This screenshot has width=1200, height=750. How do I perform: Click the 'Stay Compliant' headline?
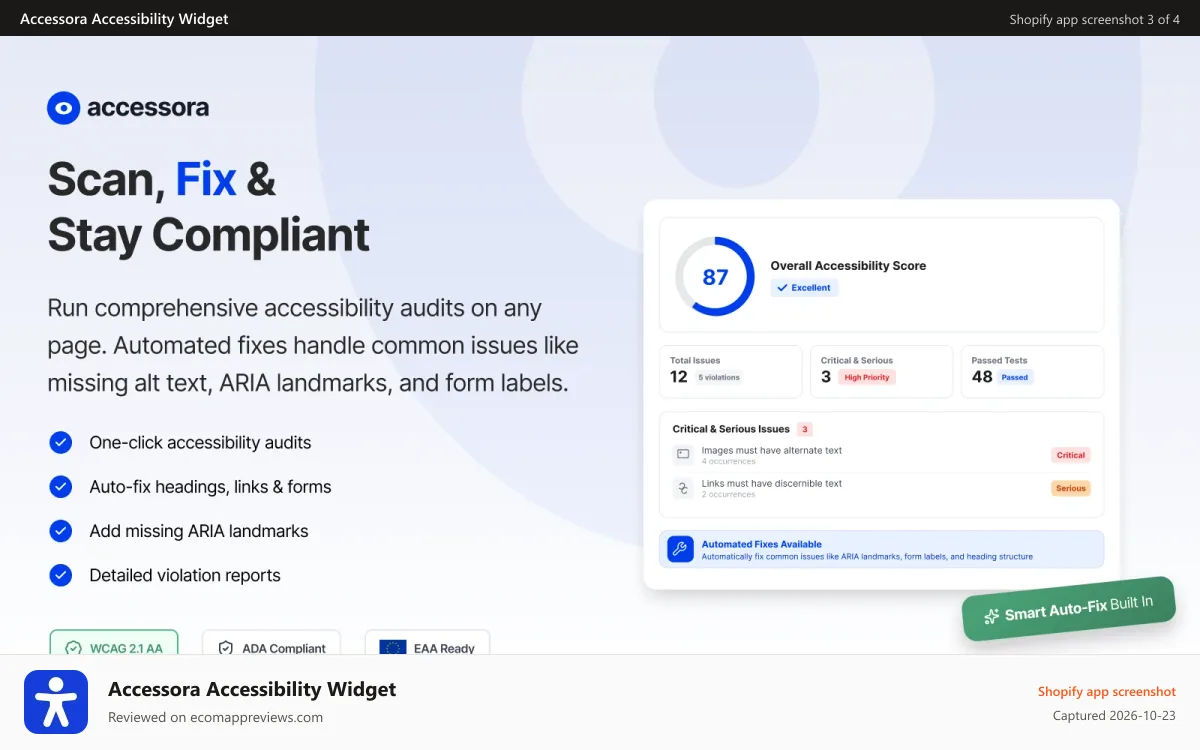pos(208,235)
